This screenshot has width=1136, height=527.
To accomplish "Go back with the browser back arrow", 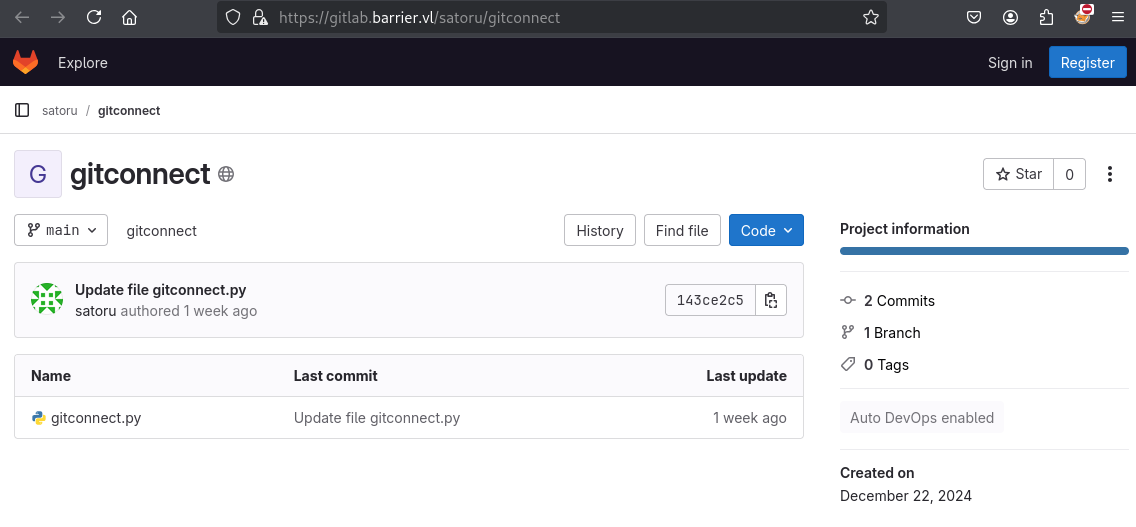I will (22, 17).
